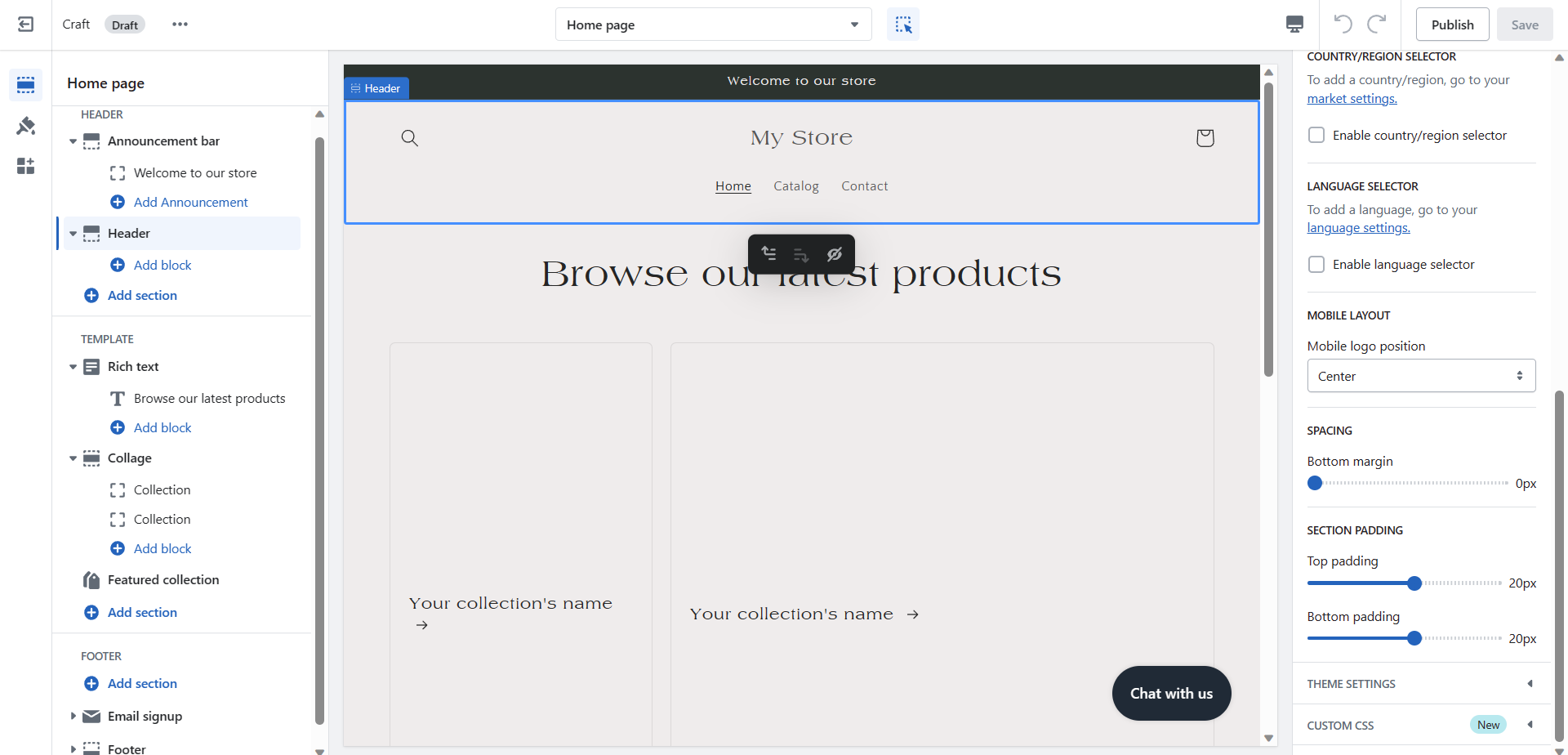
Task: Switch to desktop preview device icon
Action: 1294,25
